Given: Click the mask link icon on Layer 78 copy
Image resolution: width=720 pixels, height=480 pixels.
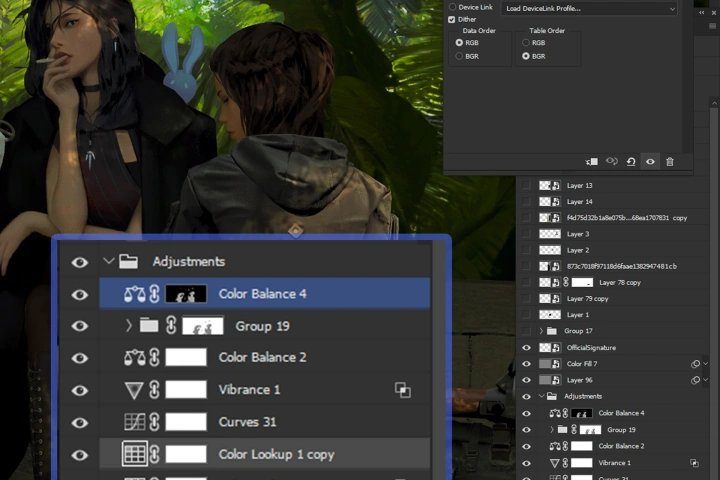Looking at the screenshot, I should click(x=566, y=282).
